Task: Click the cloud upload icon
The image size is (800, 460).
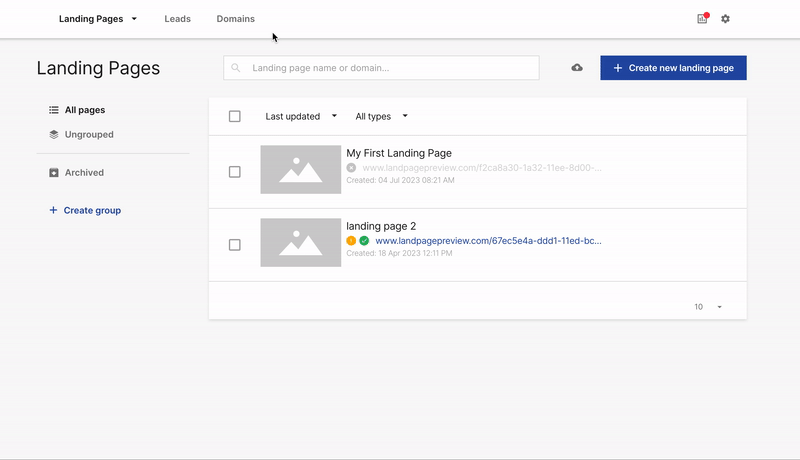Action: click(577, 68)
